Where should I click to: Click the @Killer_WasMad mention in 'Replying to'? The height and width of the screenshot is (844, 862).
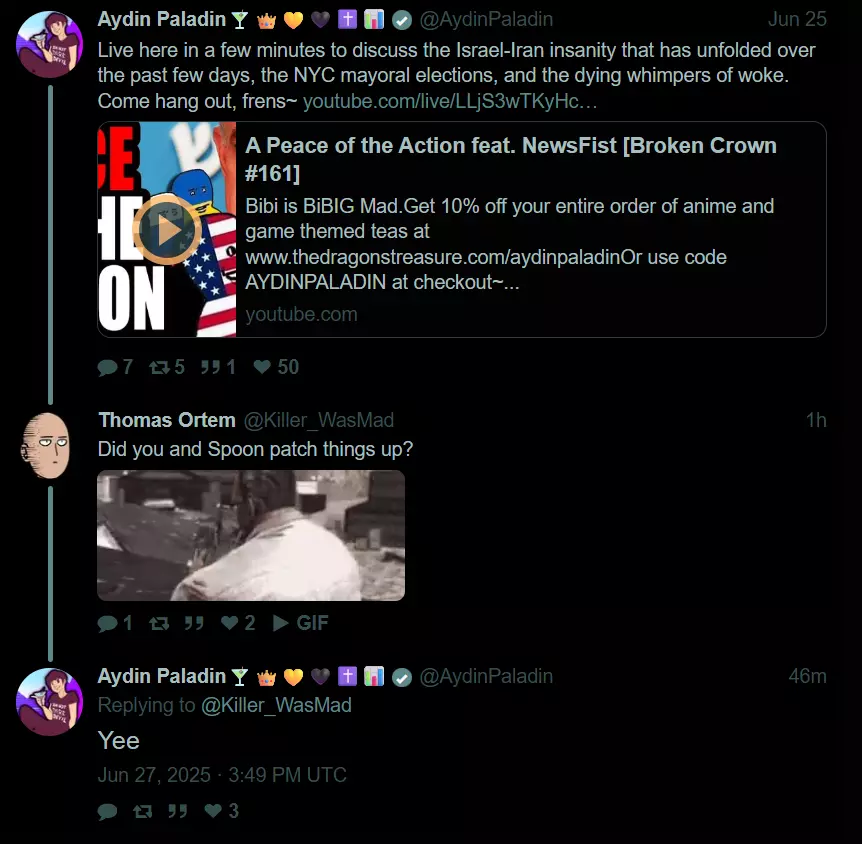point(276,705)
